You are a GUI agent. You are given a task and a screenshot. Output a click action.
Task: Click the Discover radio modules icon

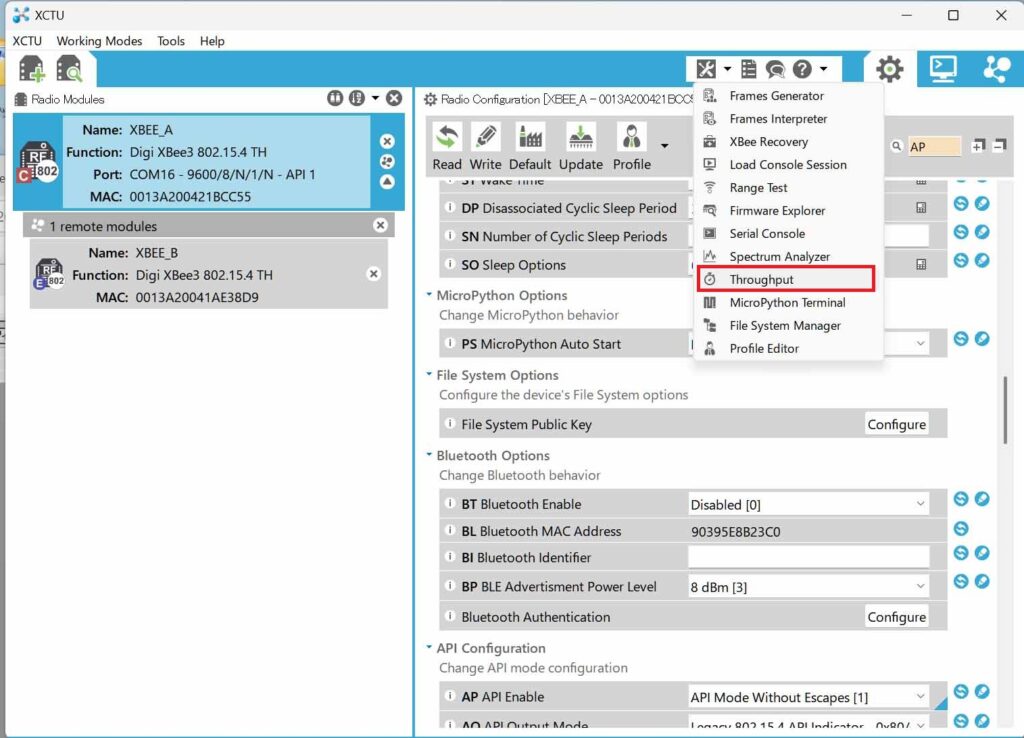pyautogui.click(x=69, y=69)
